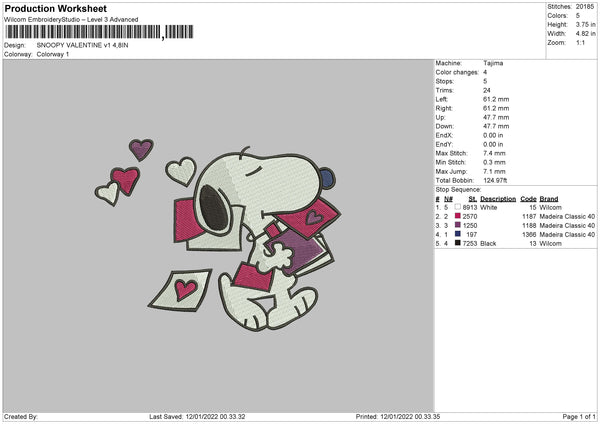
Task: Click the Colors value 5
Action: 578,16
